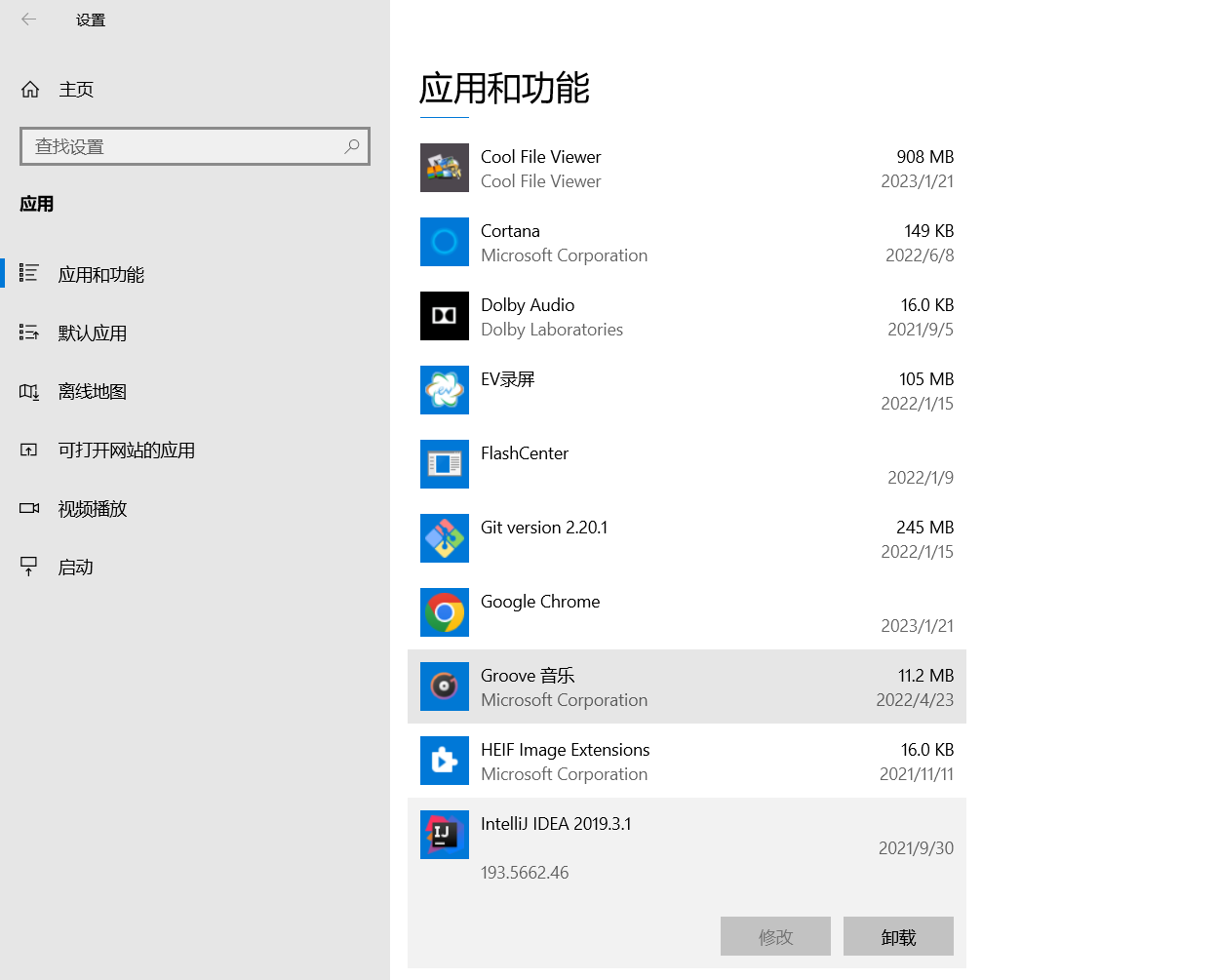Click the 默认应用 sidebar icon

(x=29, y=333)
